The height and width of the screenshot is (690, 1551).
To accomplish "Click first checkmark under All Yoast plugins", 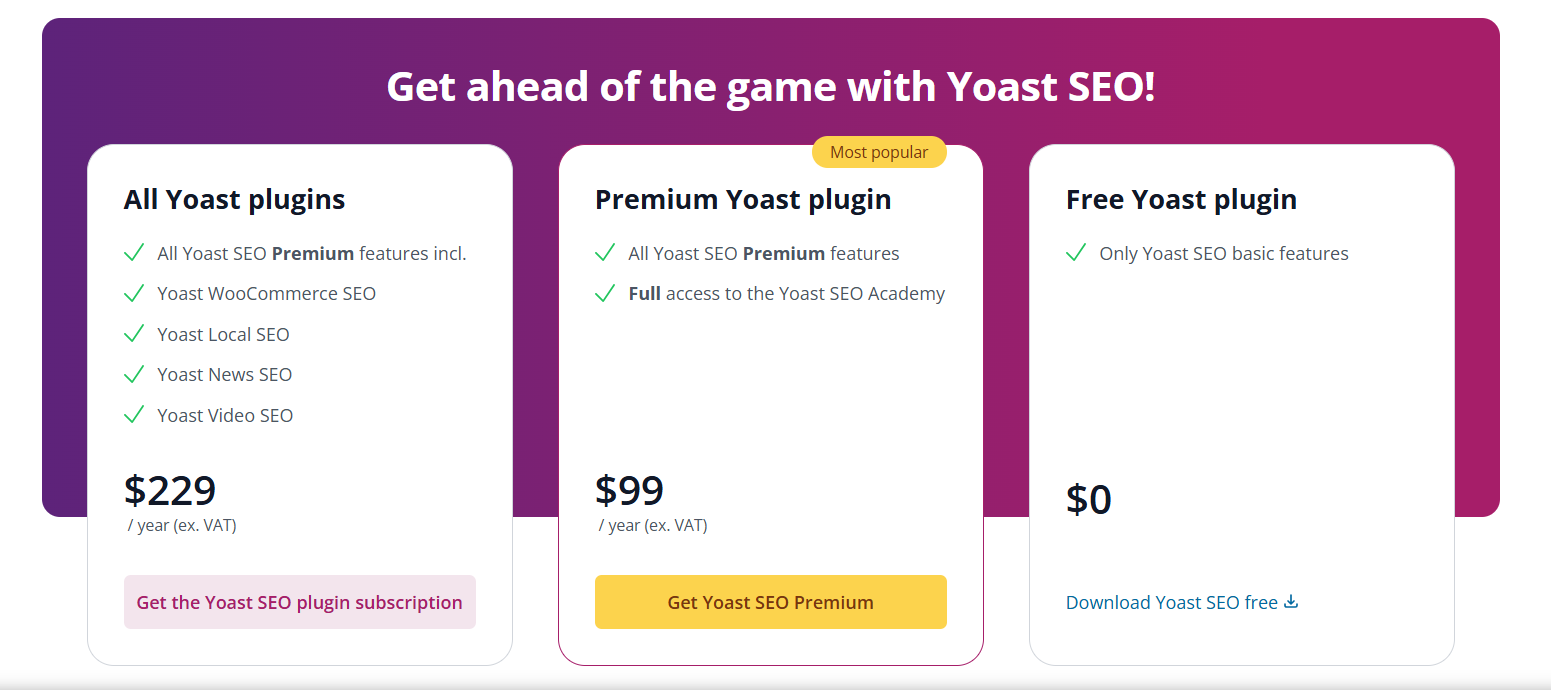I will point(134,253).
